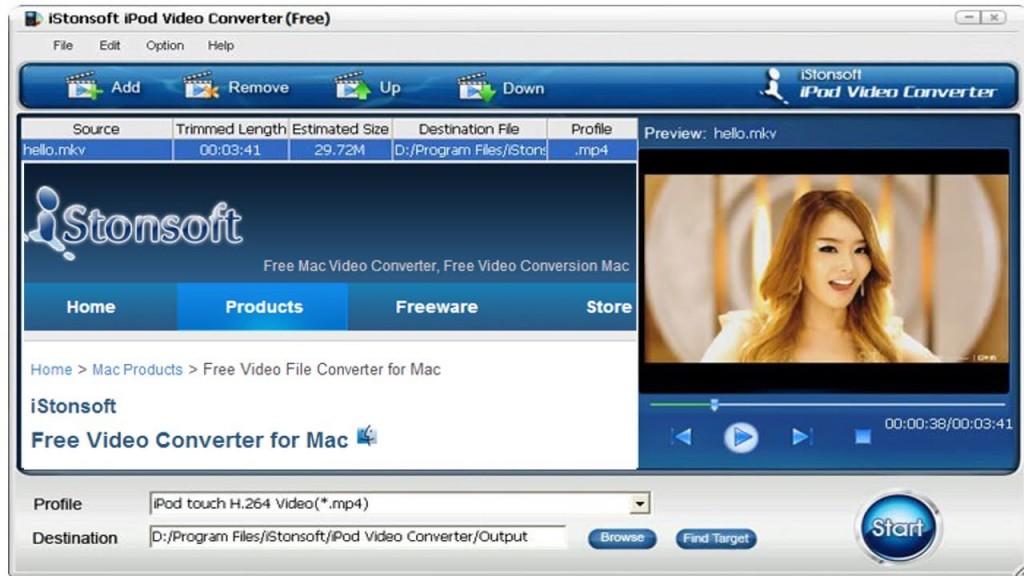1024x576 pixels.
Task: Click the Find Target button
Action: pos(715,538)
